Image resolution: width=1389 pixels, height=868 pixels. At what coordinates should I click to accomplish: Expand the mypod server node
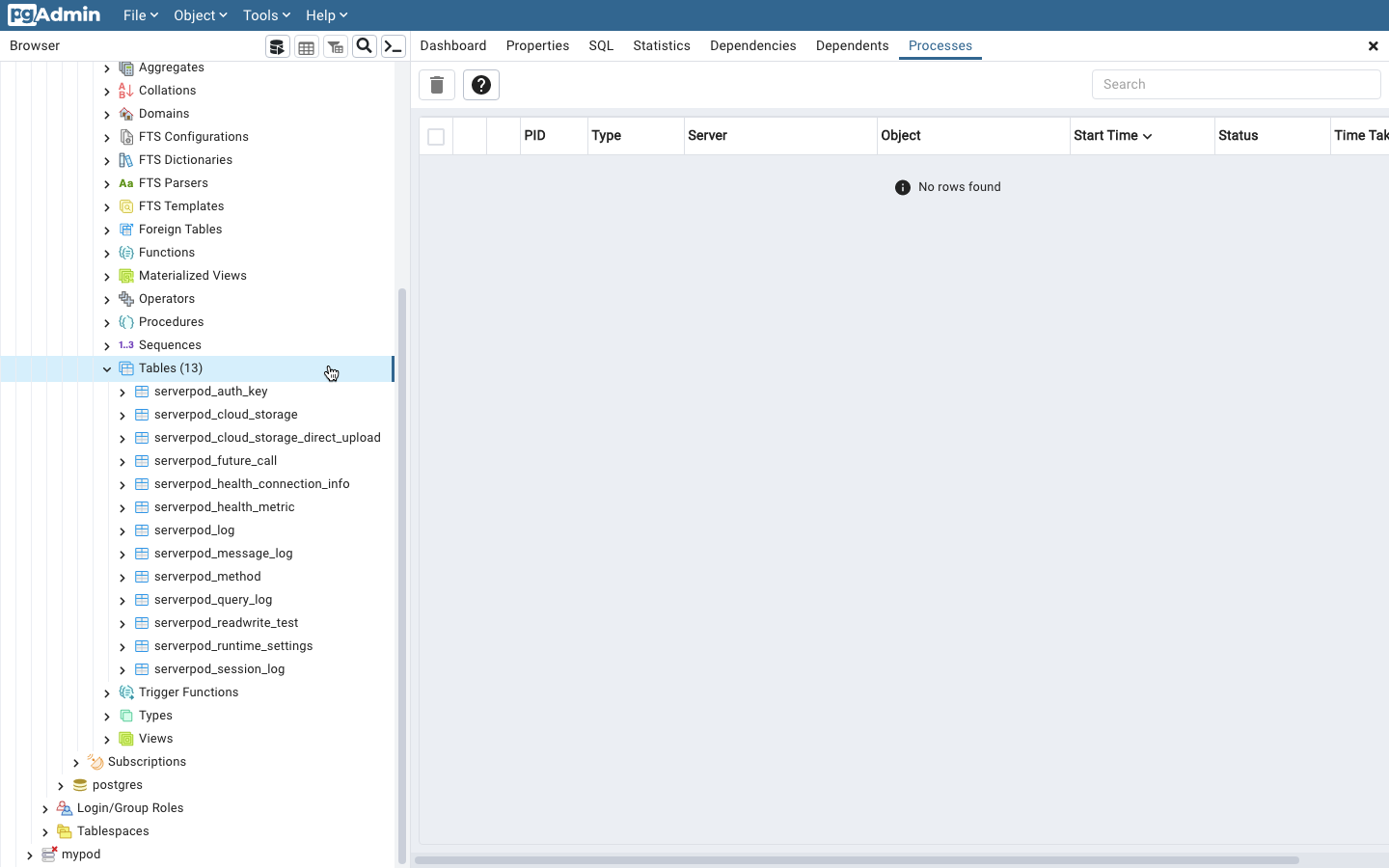point(30,855)
